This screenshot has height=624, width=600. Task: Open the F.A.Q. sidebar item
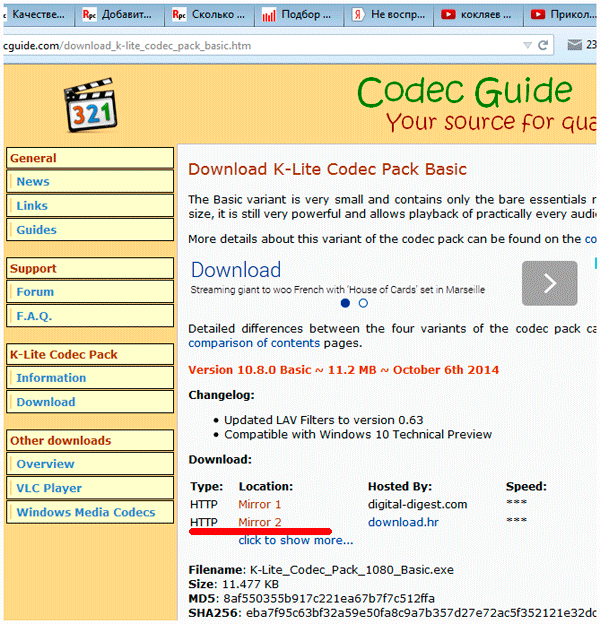pyautogui.click(x=90, y=316)
